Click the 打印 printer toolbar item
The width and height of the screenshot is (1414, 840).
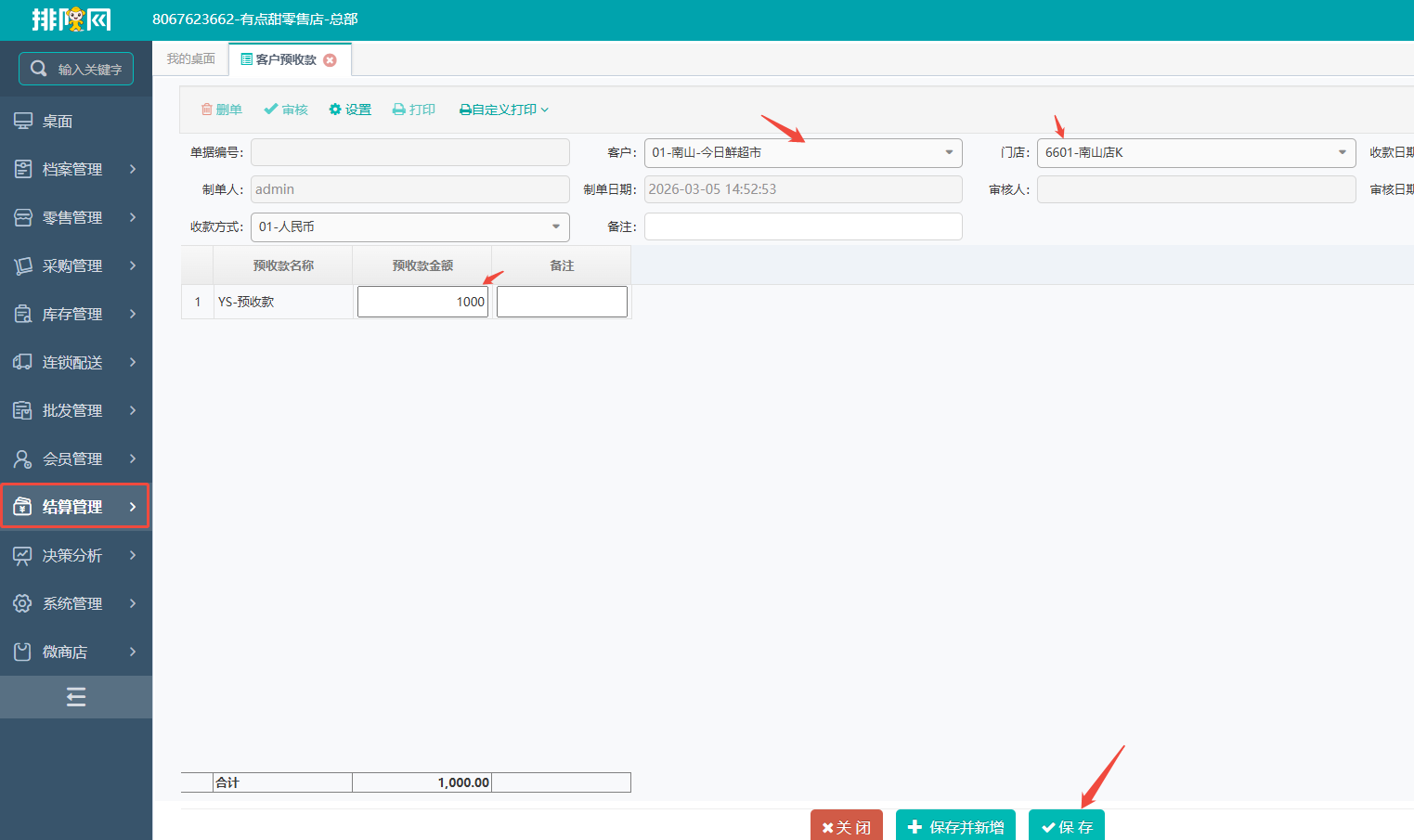(414, 110)
